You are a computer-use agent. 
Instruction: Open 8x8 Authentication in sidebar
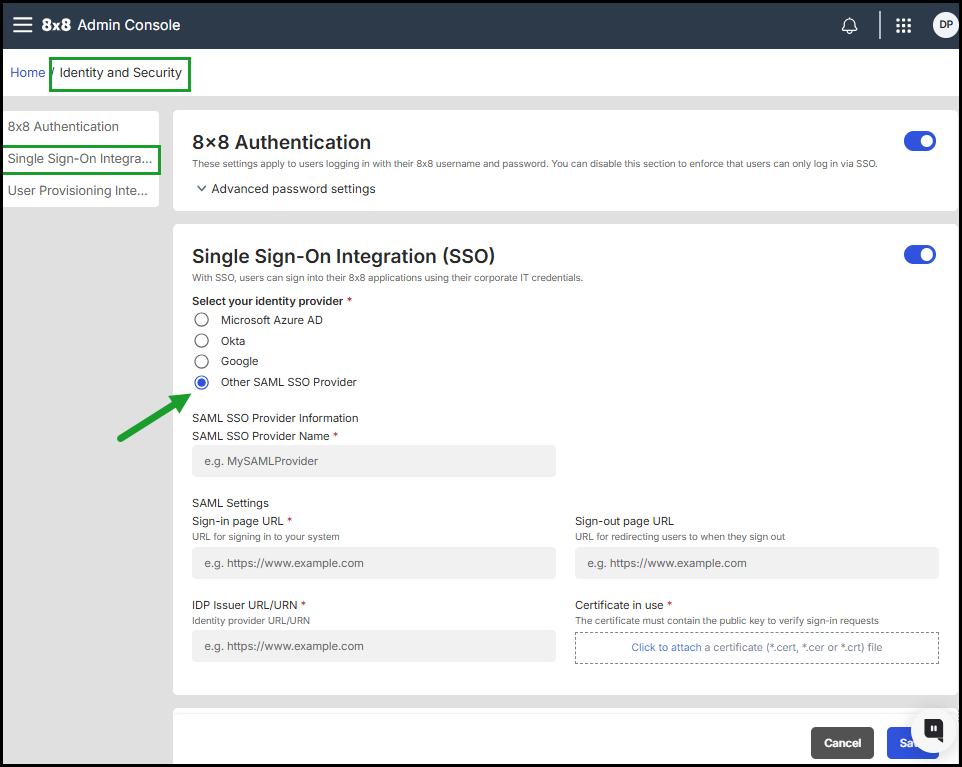(63, 127)
